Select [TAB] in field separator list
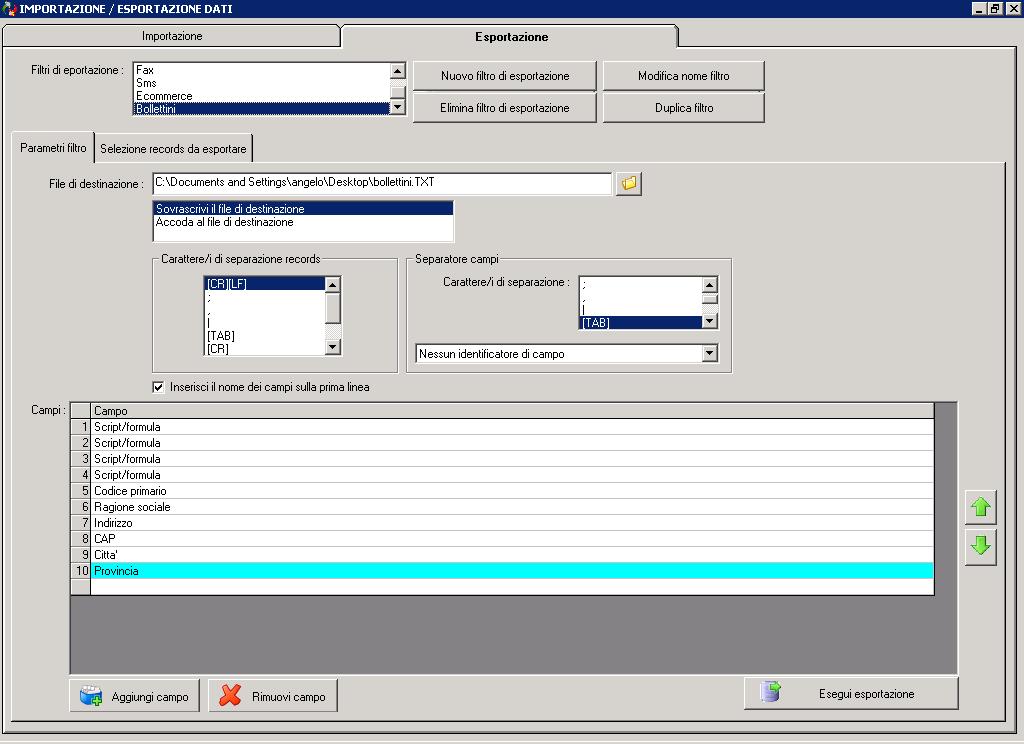Screen dimensions: 1024x744 [x=640, y=323]
